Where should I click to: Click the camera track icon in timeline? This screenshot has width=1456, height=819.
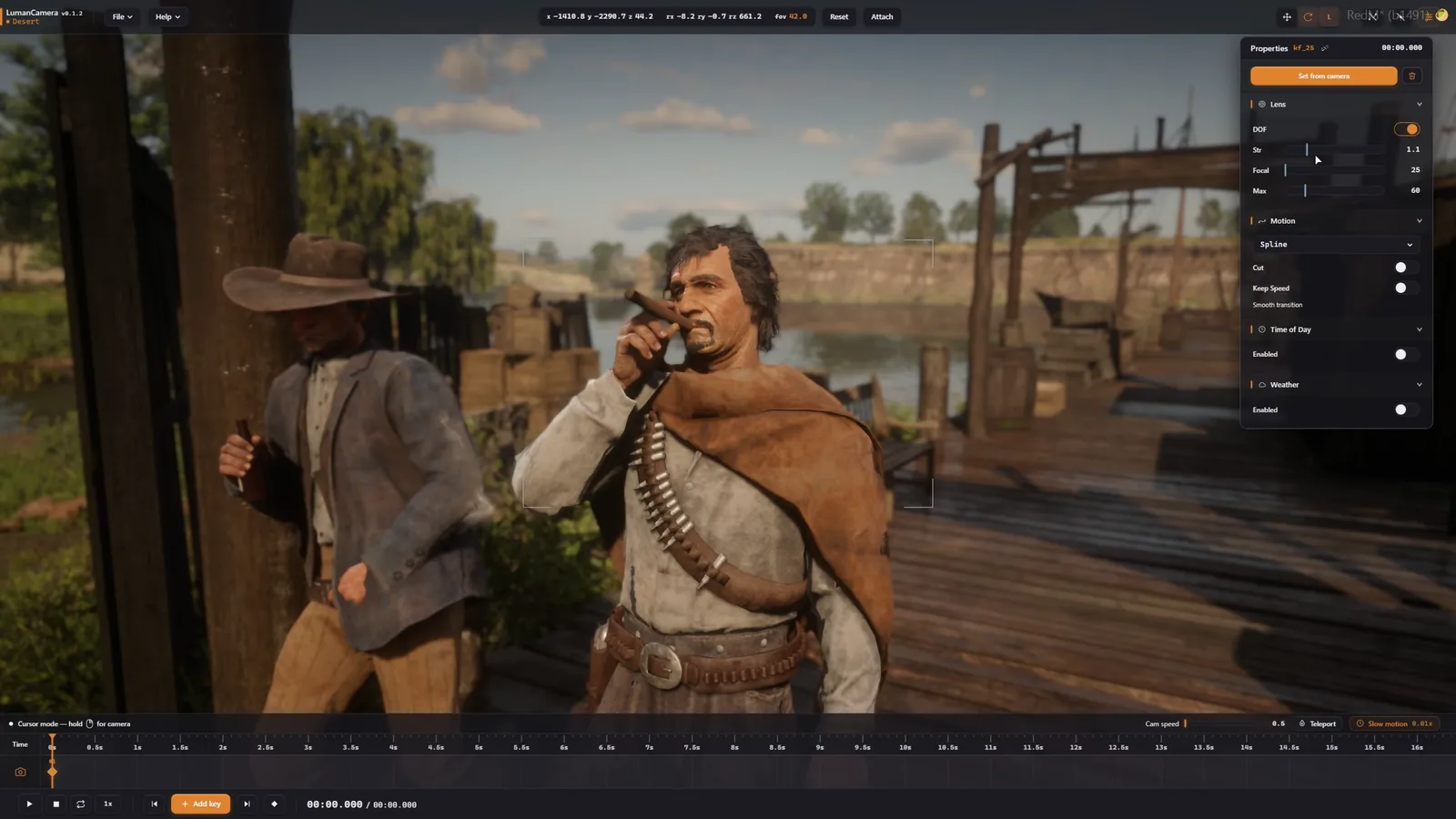20,772
